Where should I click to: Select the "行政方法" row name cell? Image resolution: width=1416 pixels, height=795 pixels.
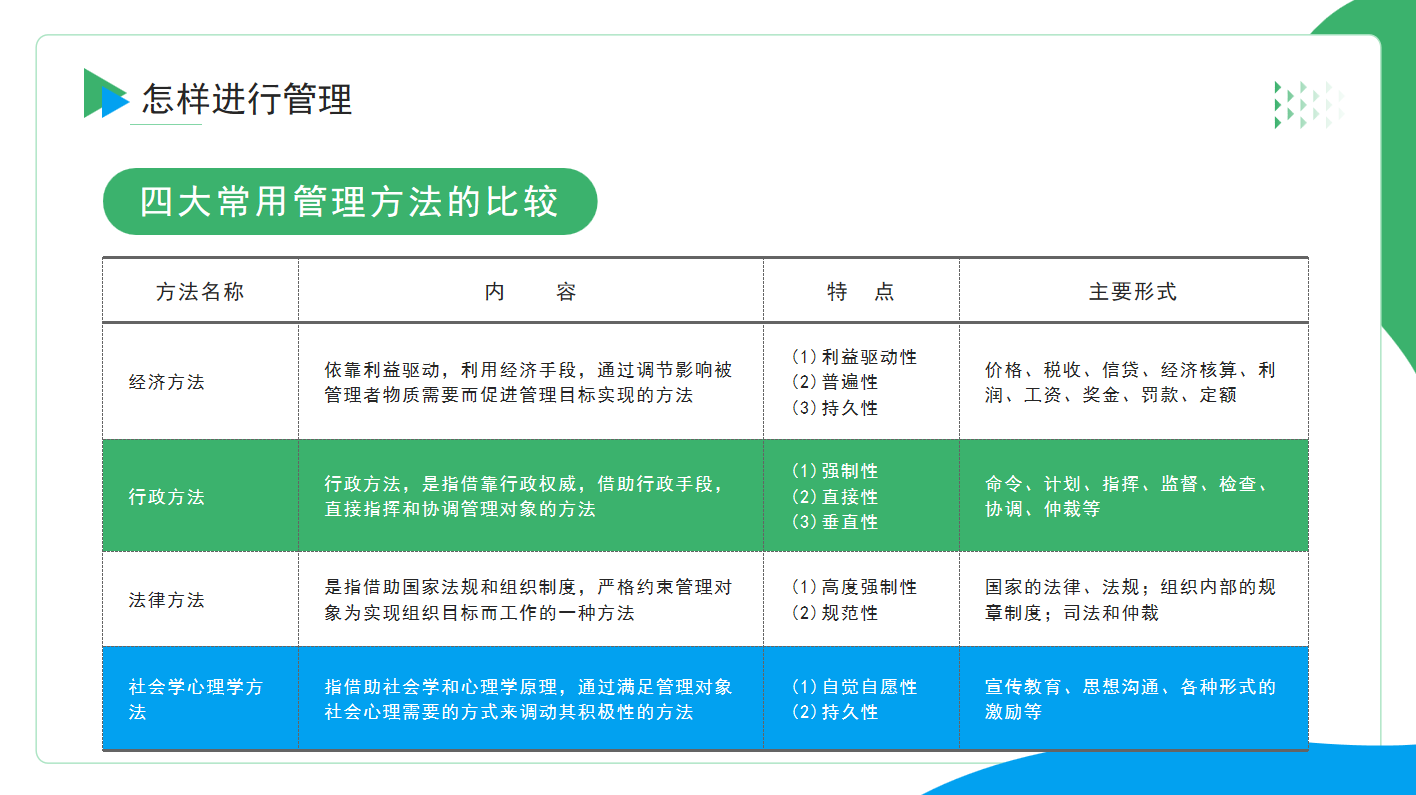[x=167, y=497]
